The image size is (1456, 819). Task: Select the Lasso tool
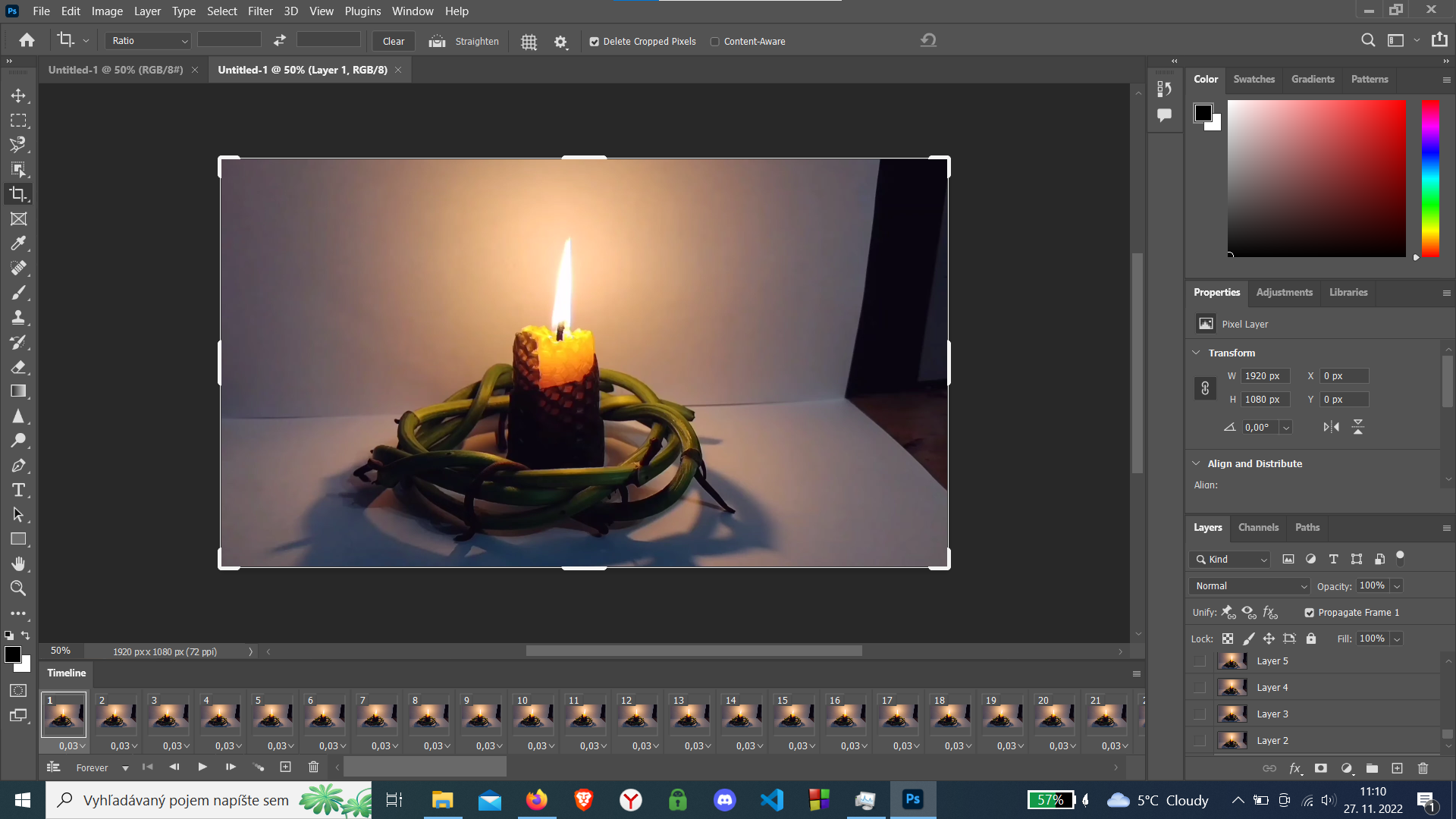tap(18, 145)
